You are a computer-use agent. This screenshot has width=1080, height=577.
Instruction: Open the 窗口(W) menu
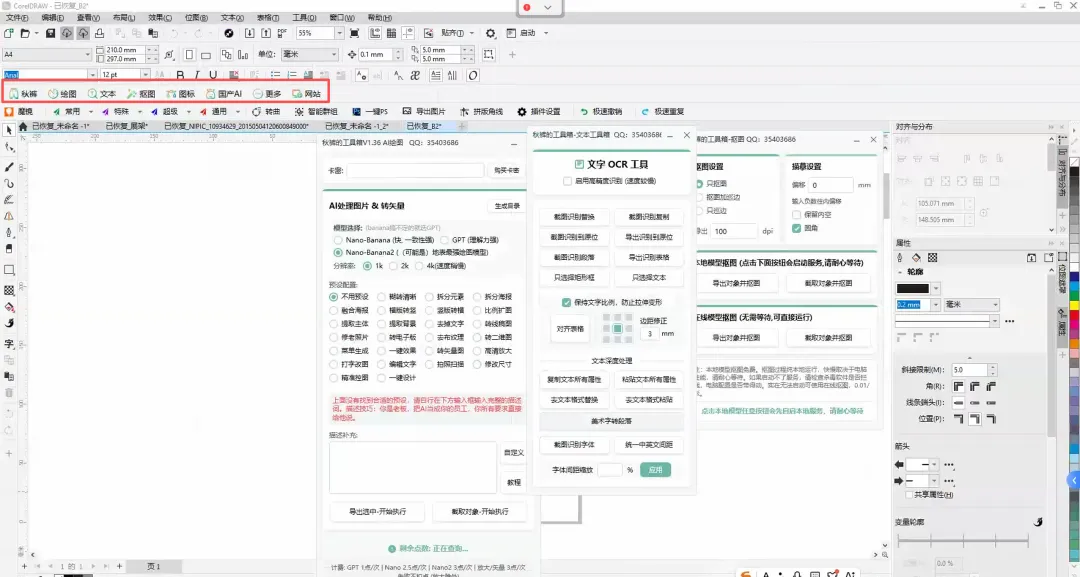pos(342,17)
